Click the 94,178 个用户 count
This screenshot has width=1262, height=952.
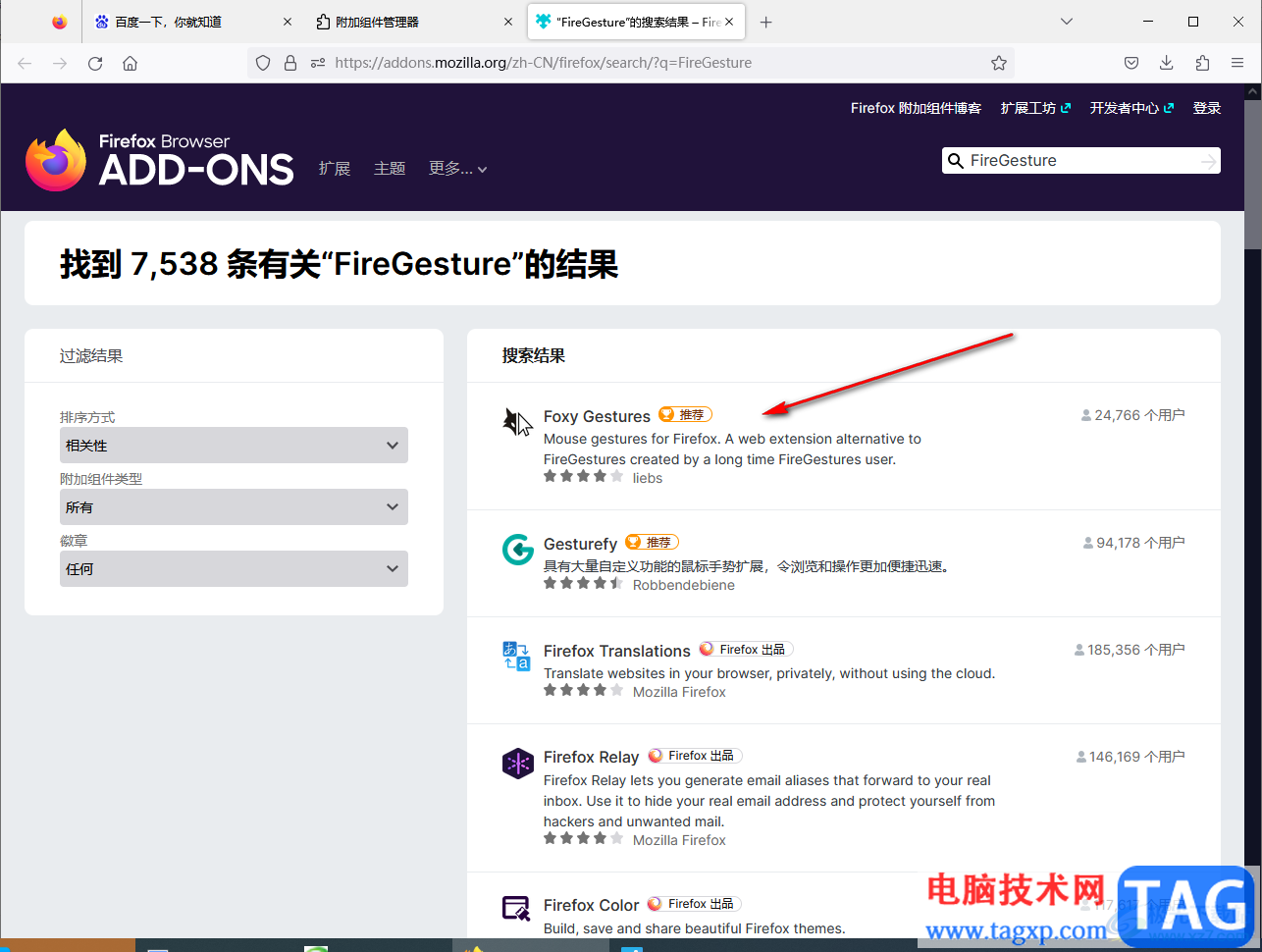click(x=1133, y=543)
